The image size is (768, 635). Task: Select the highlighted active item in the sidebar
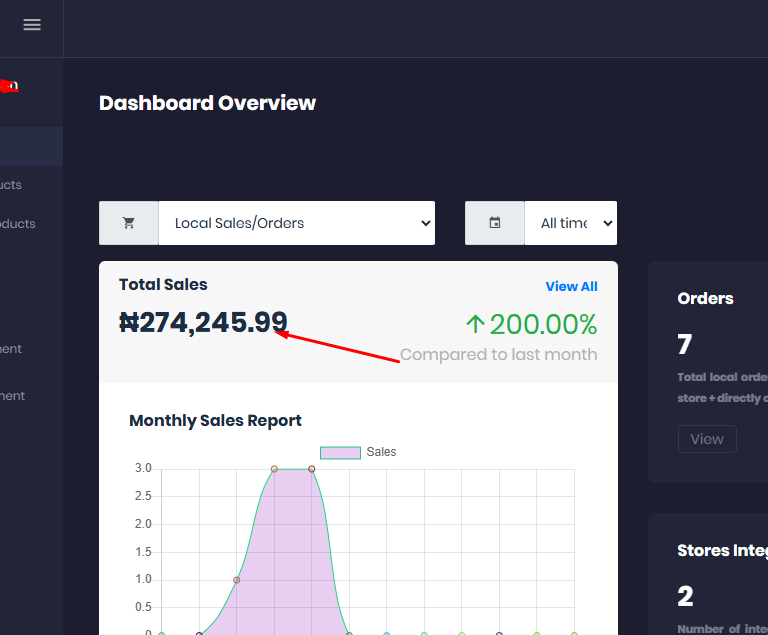click(30, 147)
